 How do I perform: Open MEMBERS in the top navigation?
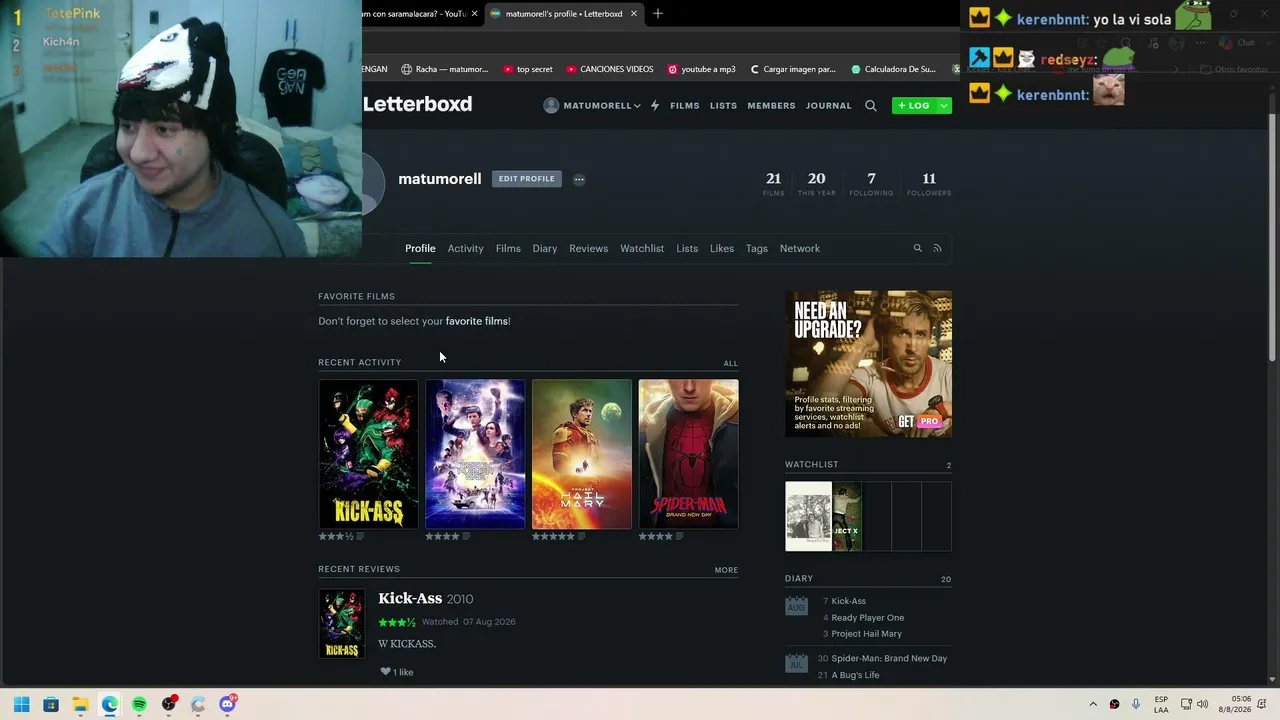[x=771, y=105]
